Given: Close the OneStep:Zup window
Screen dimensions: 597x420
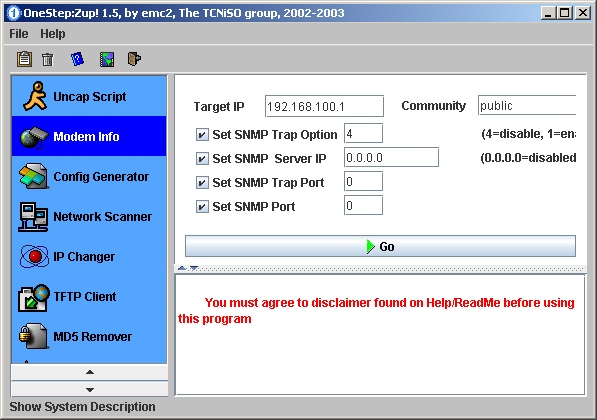Looking at the screenshot, I should click(583, 13).
